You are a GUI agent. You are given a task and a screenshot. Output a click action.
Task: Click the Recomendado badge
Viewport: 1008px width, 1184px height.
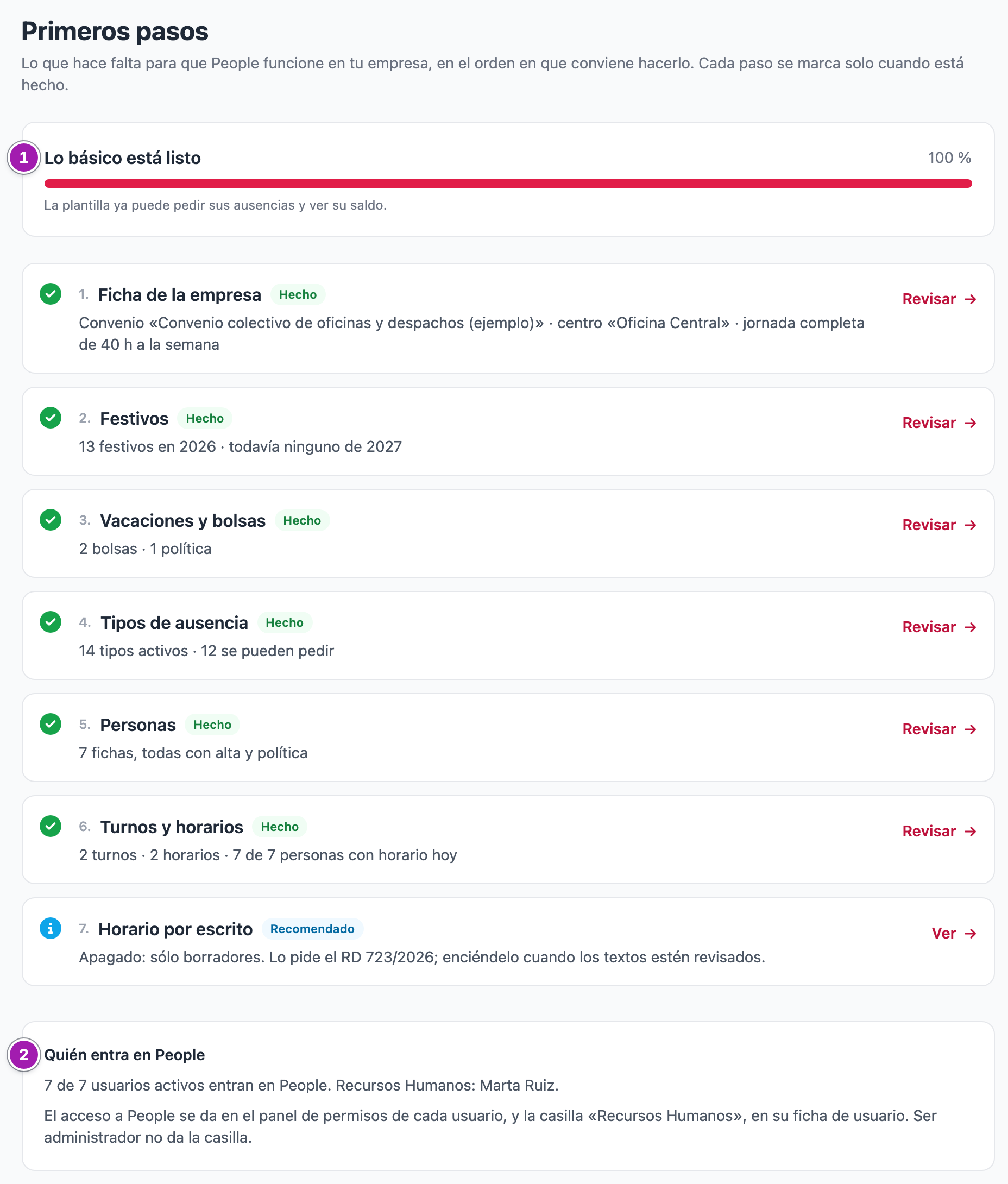(x=312, y=929)
